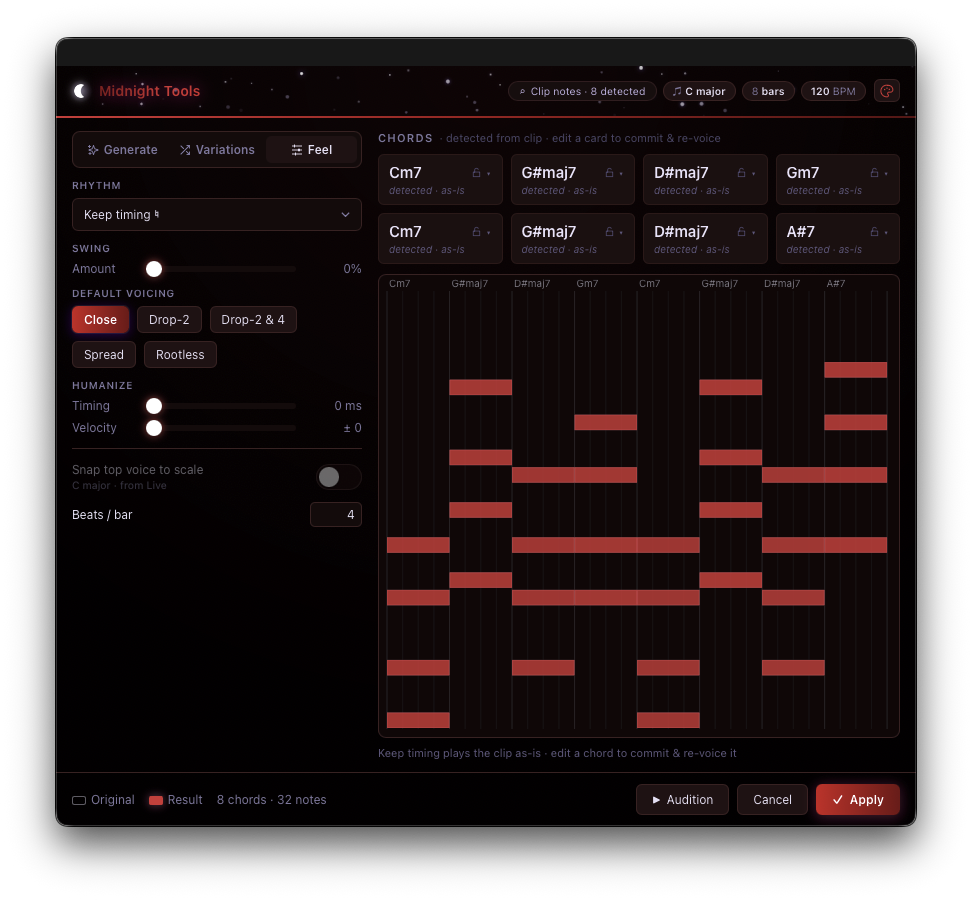Click the Humanize Timing slider handle

[x=154, y=405]
